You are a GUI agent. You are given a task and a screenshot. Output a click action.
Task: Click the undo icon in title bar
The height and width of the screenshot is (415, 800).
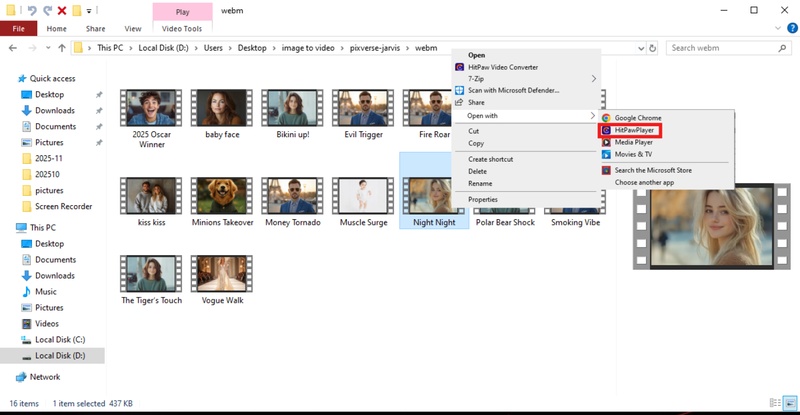coord(30,9)
